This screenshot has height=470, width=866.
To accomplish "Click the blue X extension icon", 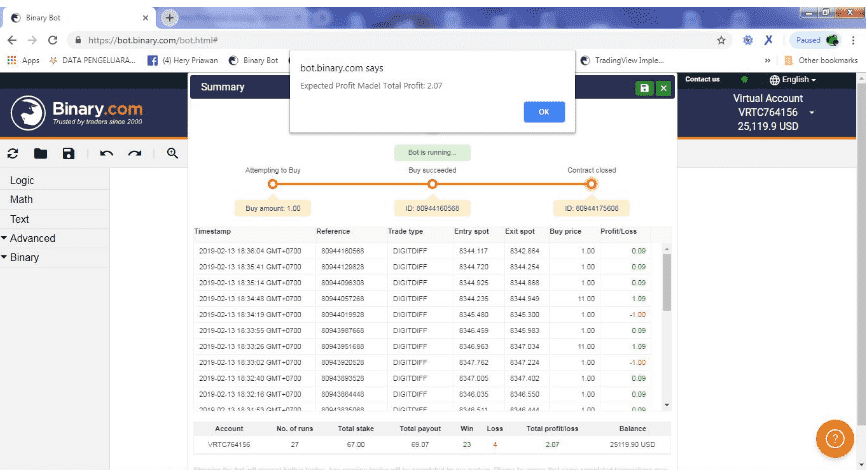I will coord(768,40).
